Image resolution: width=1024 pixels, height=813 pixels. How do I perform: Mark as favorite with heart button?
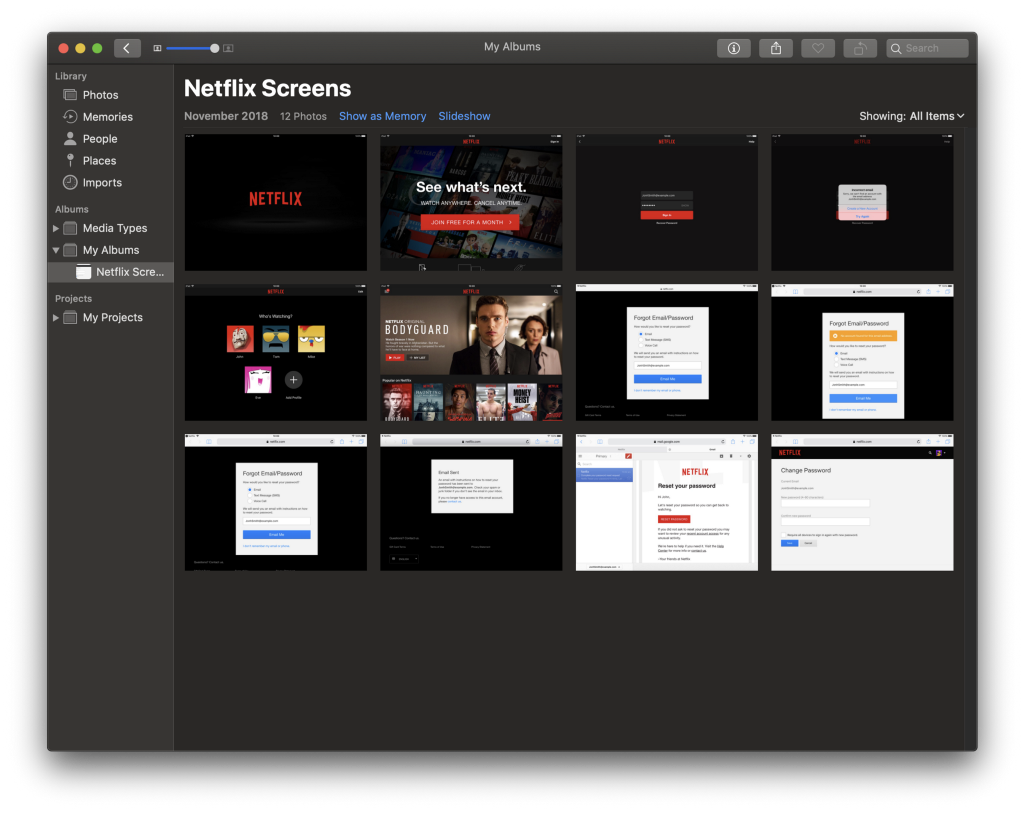click(x=818, y=48)
